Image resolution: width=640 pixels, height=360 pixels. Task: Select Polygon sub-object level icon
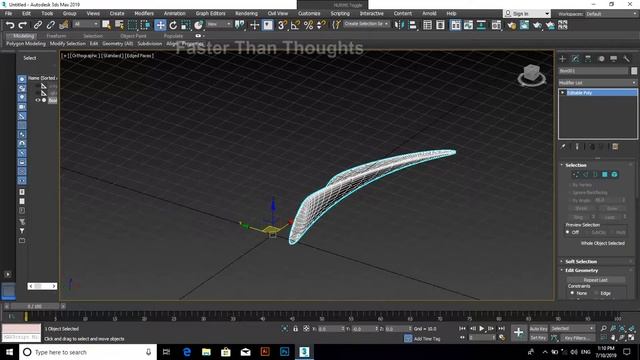point(604,175)
